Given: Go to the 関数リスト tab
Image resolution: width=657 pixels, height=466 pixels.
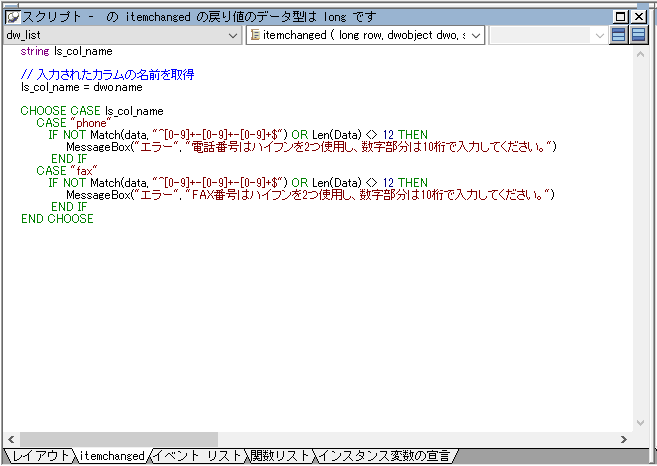Looking at the screenshot, I should coord(280,456).
